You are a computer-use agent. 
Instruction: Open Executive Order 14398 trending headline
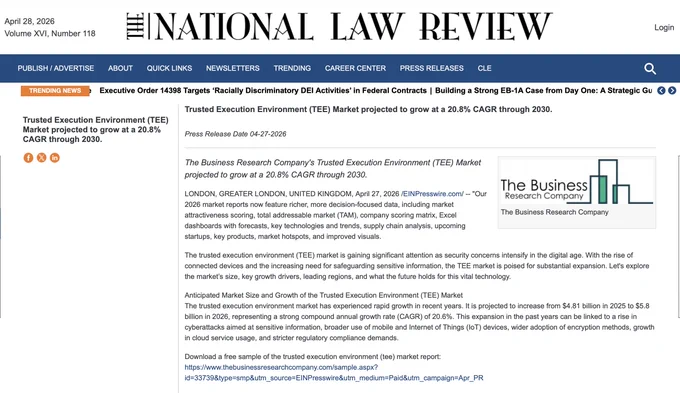pyautogui.click(x=263, y=91)
